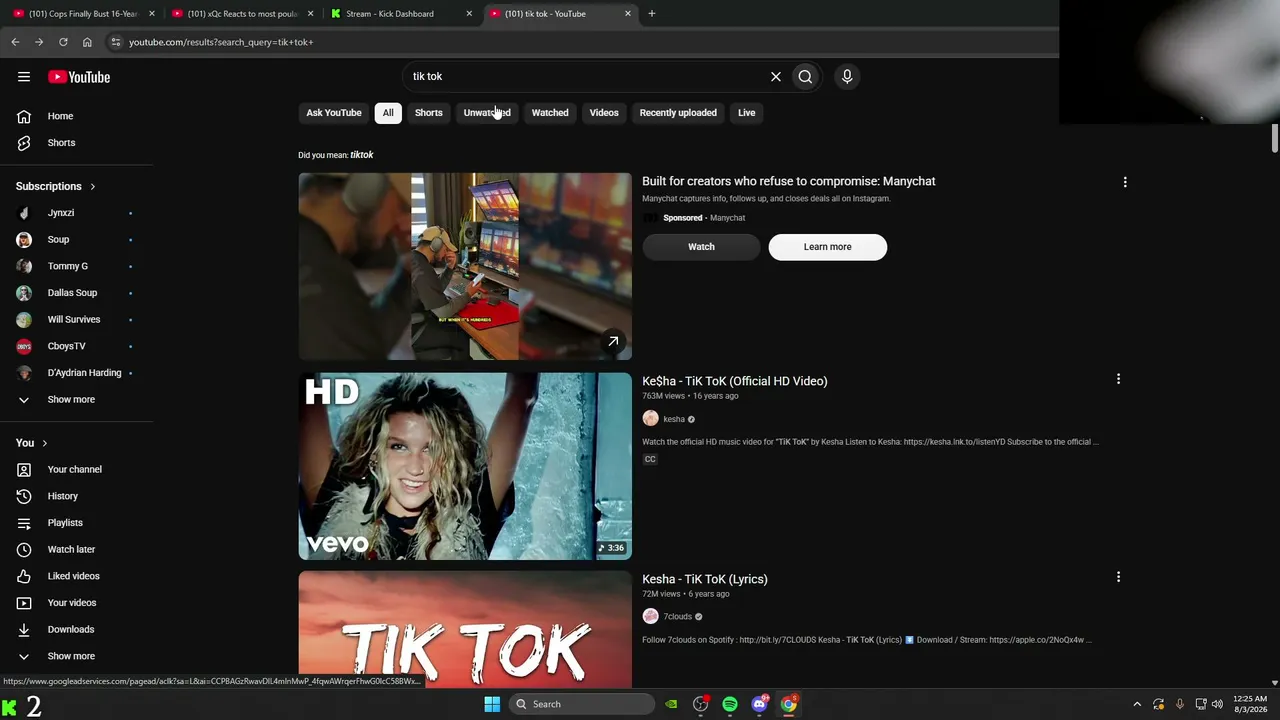1280x720 pixels.
Task: Open more options for Ke$ha Official HD Video
Action: point(1118,379)
